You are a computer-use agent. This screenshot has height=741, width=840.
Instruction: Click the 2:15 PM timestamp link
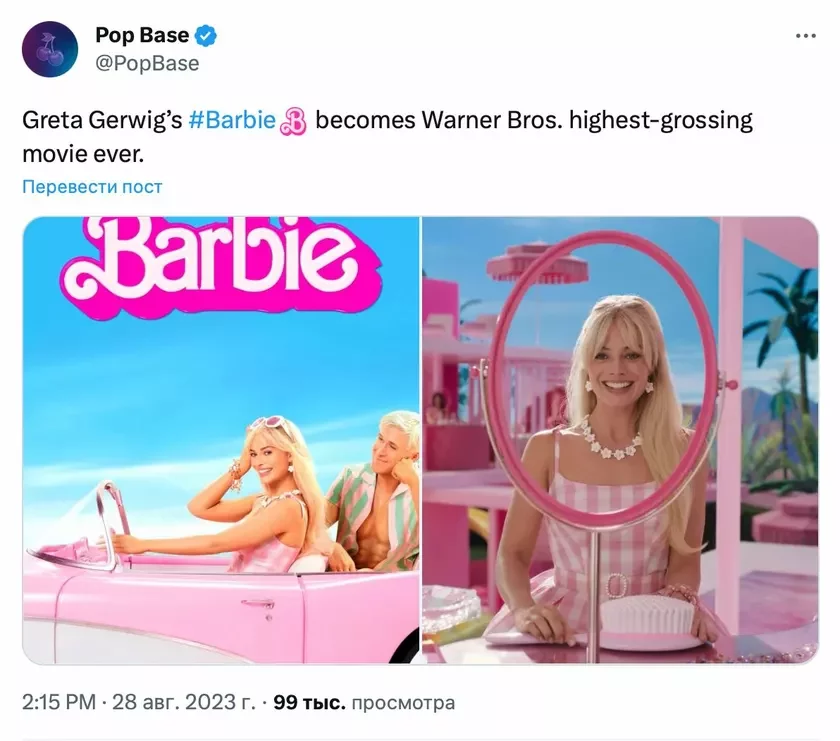[59, 702]
